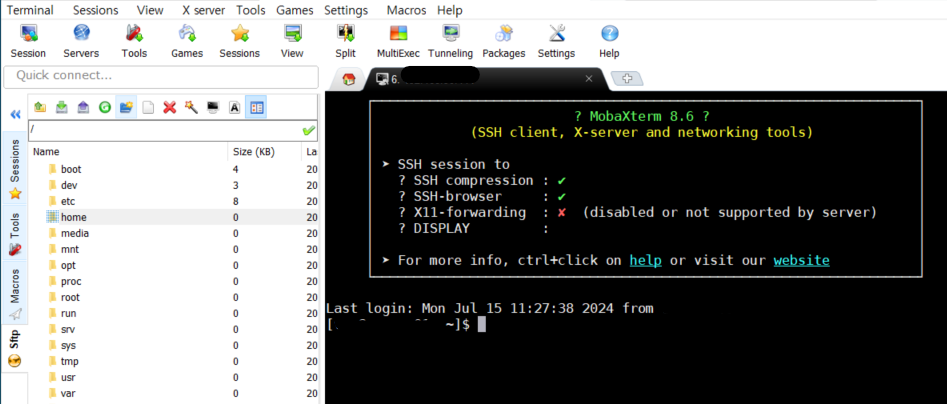Go to parent directory in SFTP panel
The width and height of the screenshot is (947, 404).
click(x=40, y=107)
